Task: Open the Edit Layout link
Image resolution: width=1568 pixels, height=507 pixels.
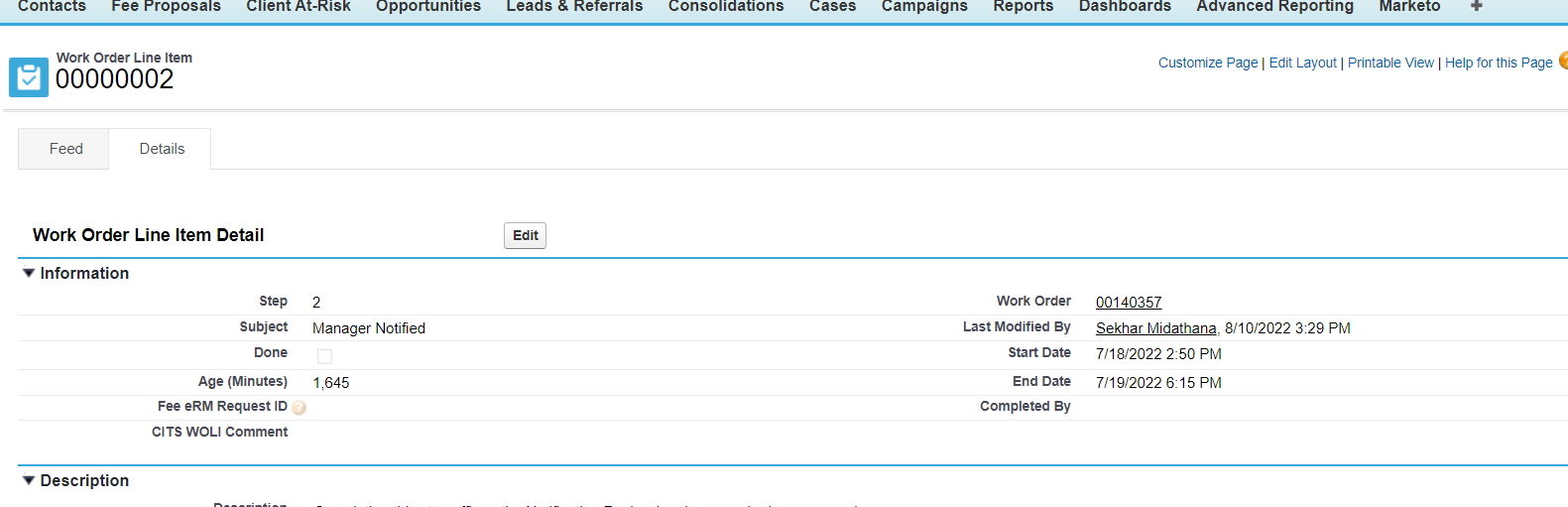Action: click(1303, 63)
